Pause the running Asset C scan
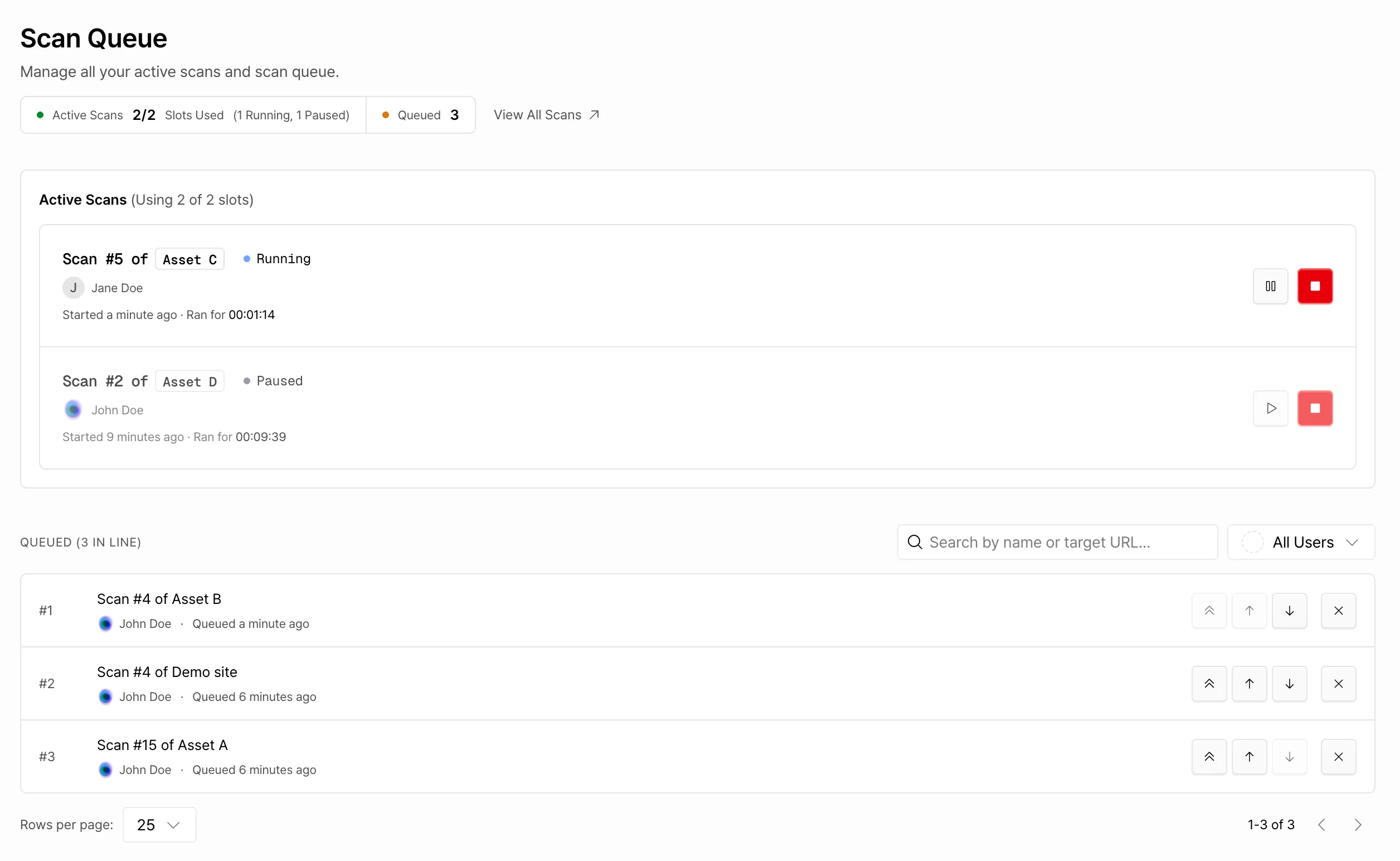1400x861 pixels. click(x=1270, y=286)
